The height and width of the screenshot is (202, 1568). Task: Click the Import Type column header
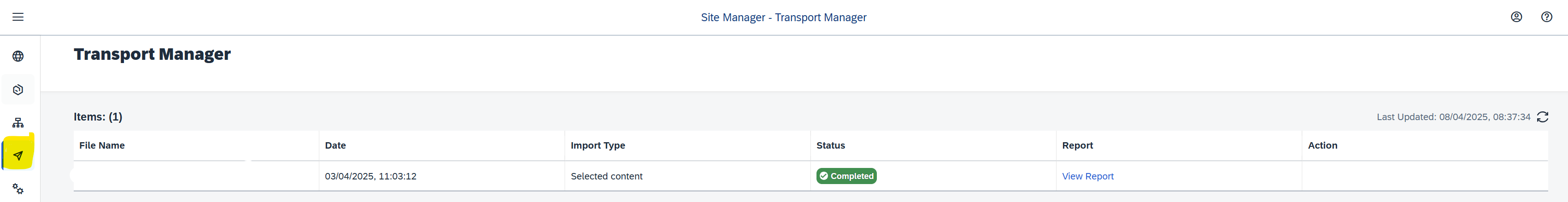[x=598, y=145]
